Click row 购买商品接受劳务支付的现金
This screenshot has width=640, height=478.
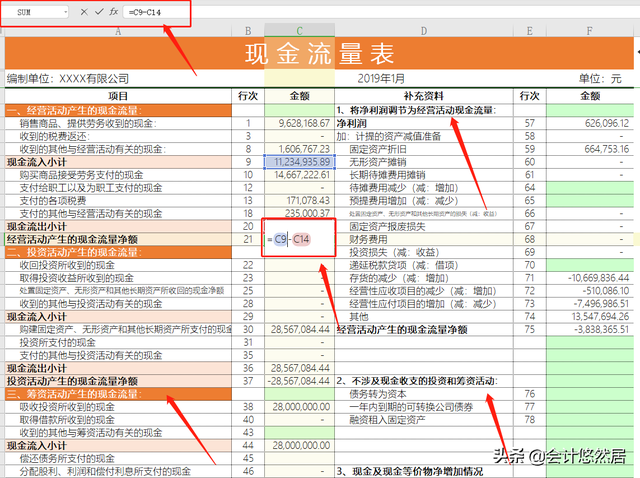pyautogui.click(x=118, y=175)
